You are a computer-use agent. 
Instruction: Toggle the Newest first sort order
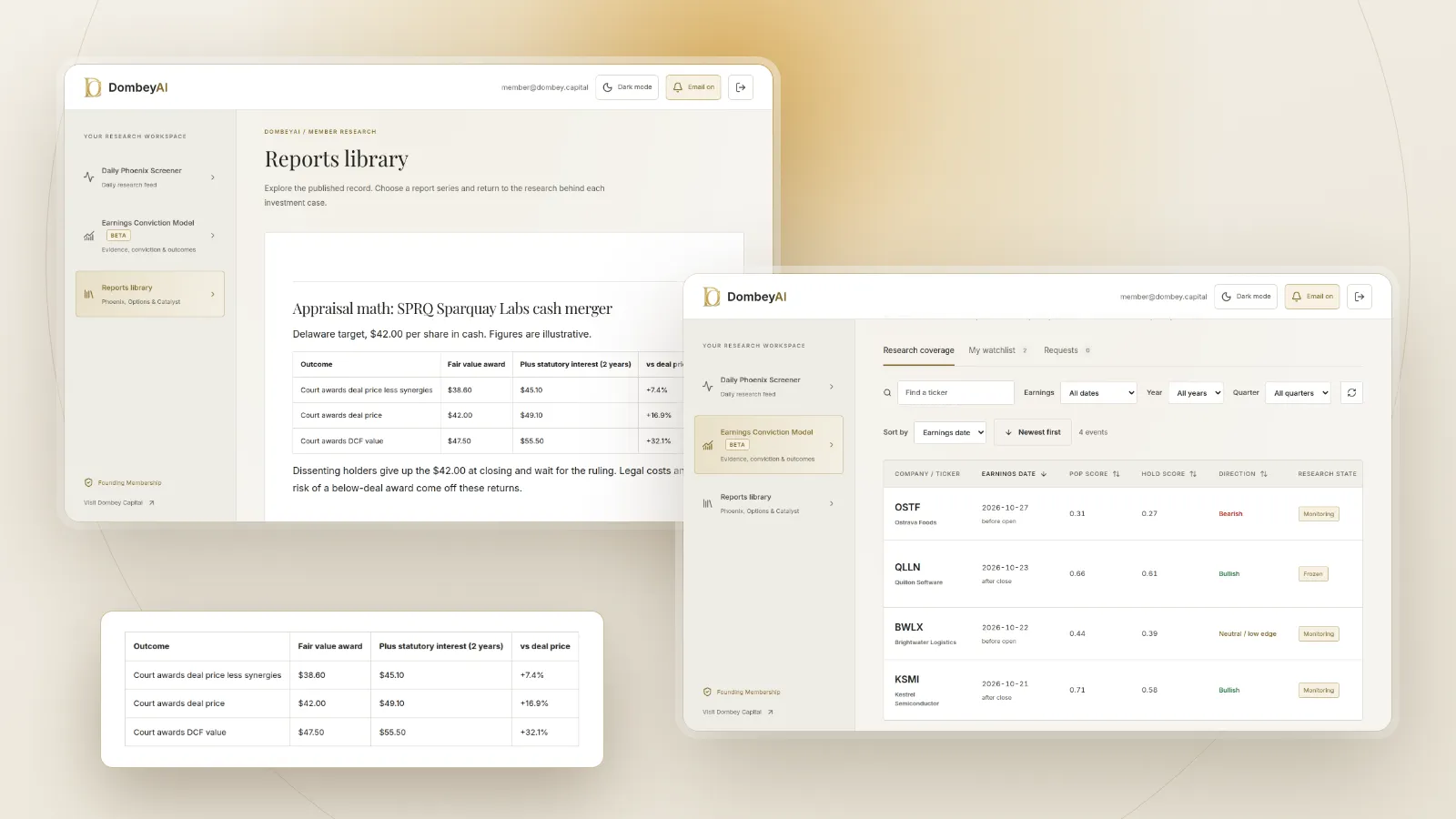(1033, 432)
